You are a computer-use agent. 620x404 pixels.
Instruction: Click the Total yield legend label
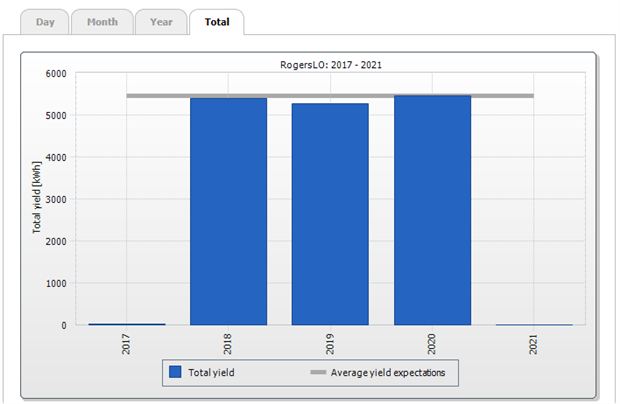tap(211, 372)
